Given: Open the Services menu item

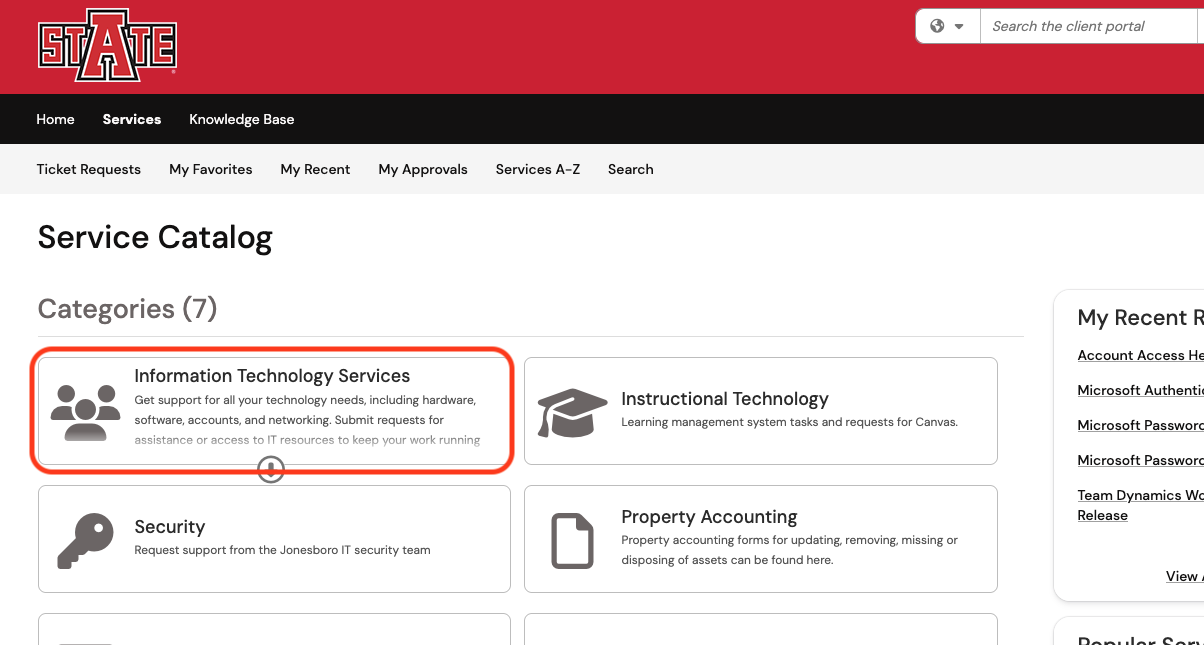Looking at the screenshot, I should coord(132,119).
